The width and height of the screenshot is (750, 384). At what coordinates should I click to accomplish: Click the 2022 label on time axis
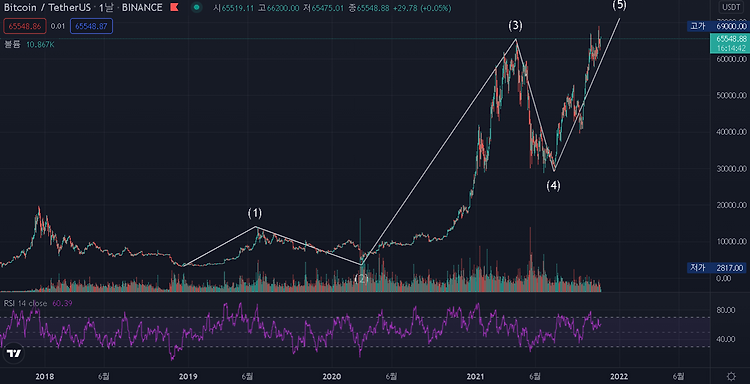pos(620,376)
